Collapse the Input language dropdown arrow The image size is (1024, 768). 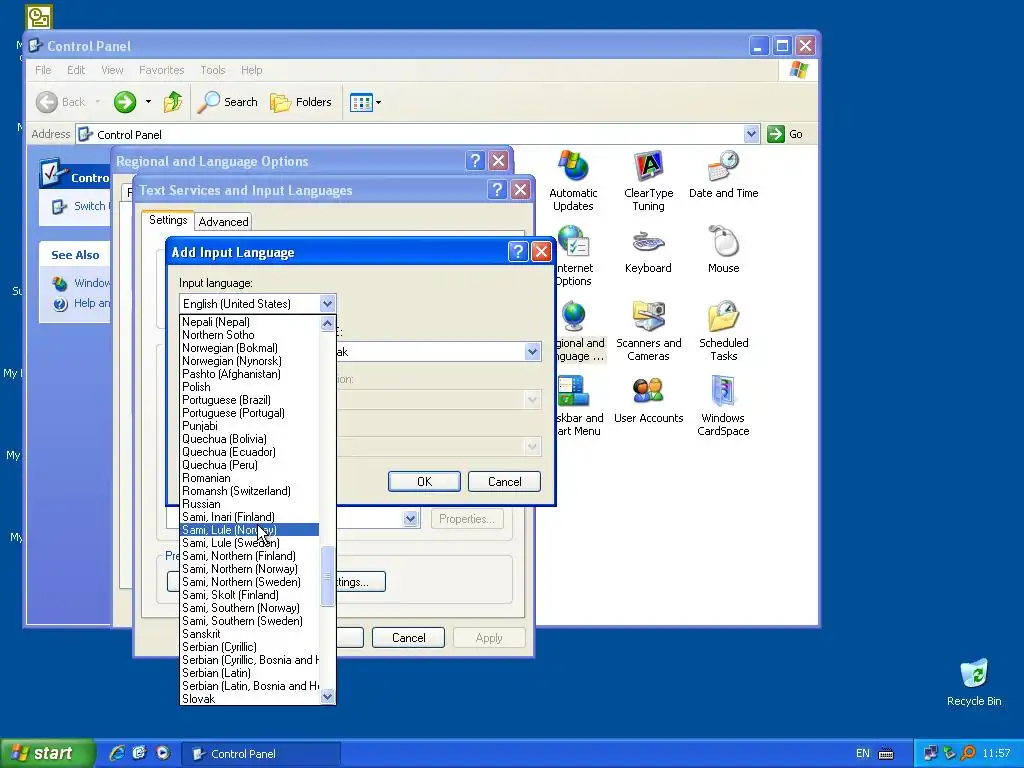(327, 304)
